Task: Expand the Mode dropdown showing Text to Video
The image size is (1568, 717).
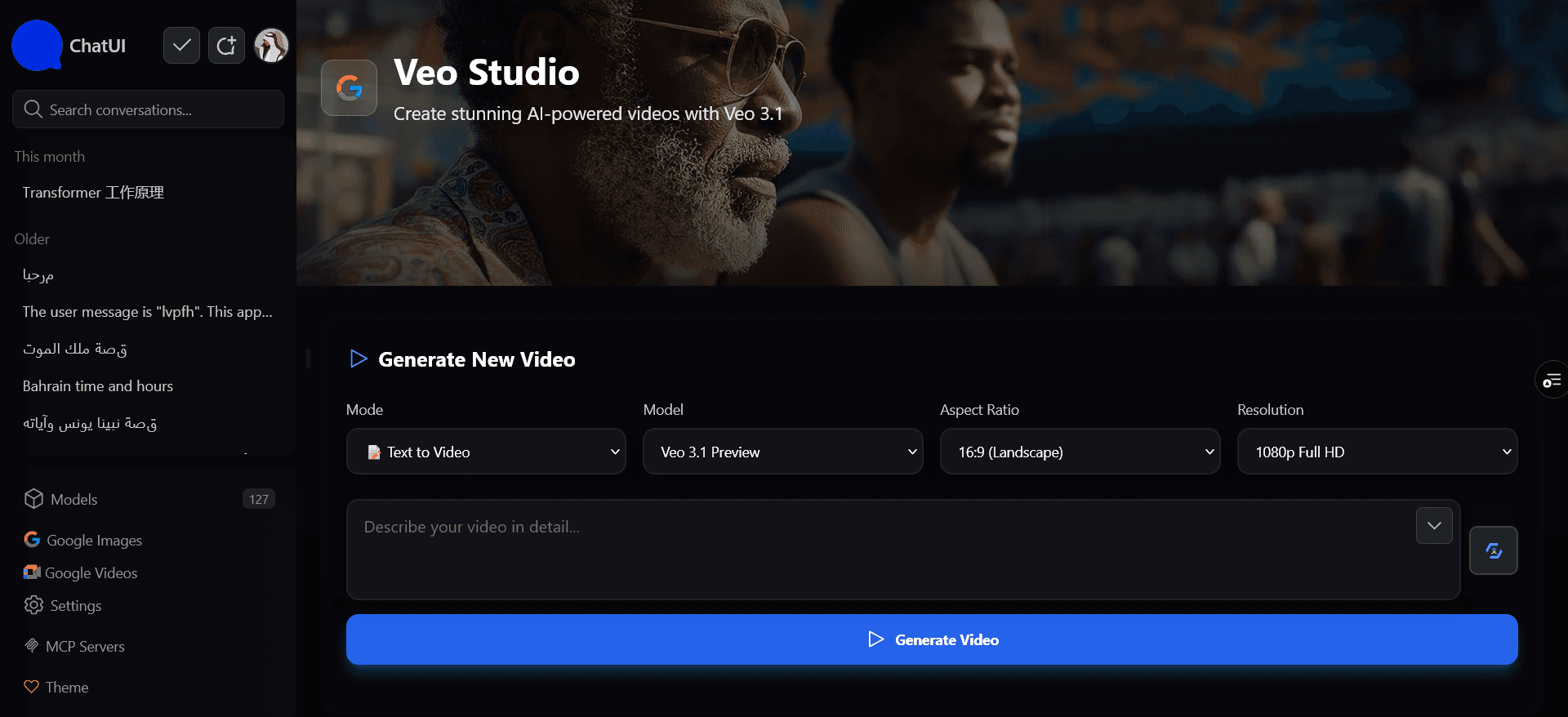Action: (486, 452)
